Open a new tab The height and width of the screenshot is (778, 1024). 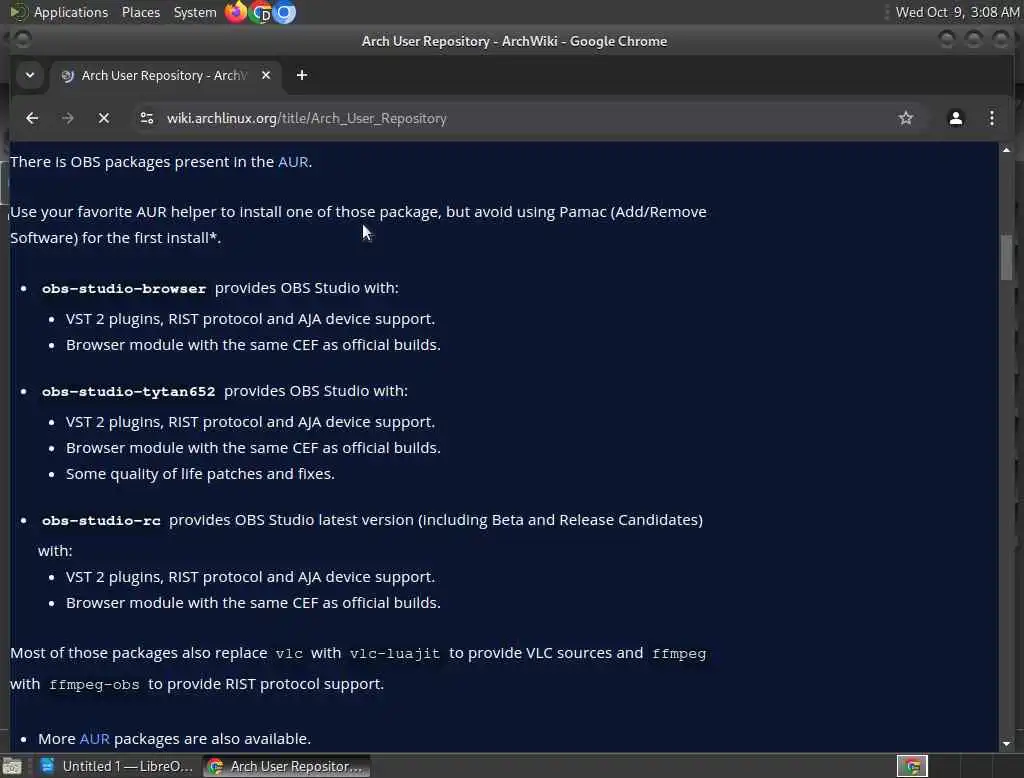point(302,75)
